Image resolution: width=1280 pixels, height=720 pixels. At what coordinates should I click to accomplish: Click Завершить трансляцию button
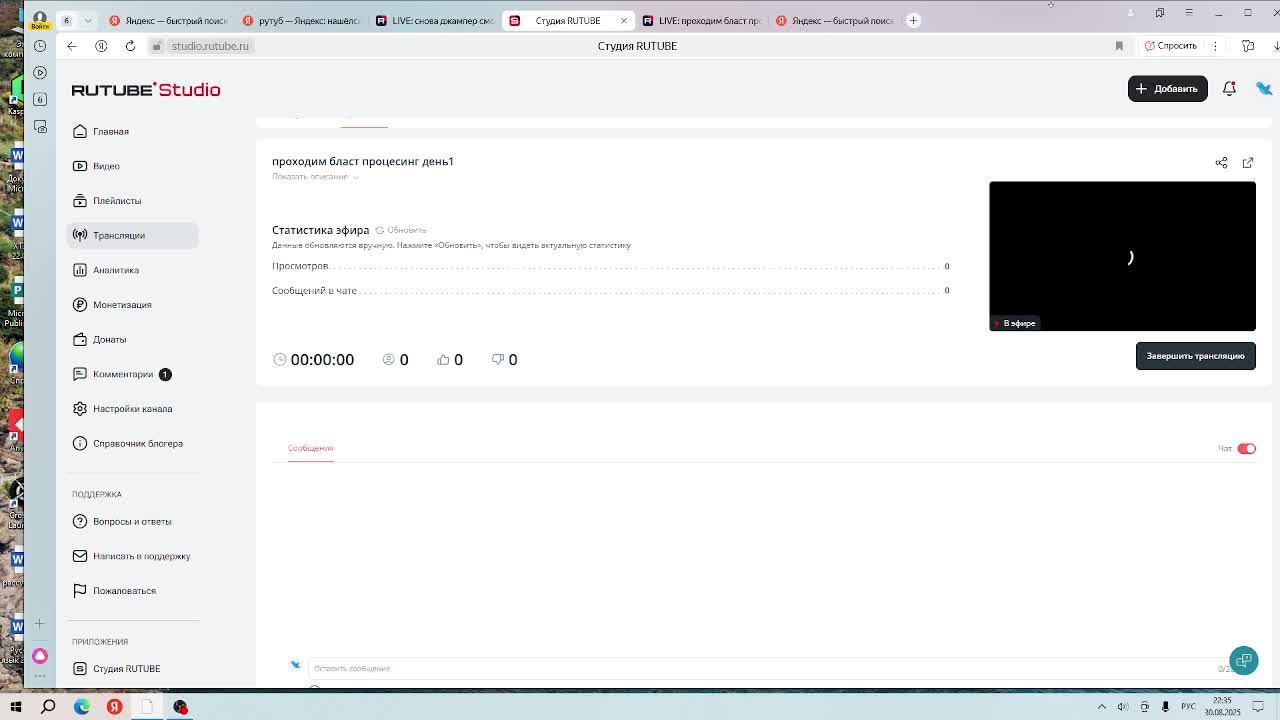[x=1195, y=356]
